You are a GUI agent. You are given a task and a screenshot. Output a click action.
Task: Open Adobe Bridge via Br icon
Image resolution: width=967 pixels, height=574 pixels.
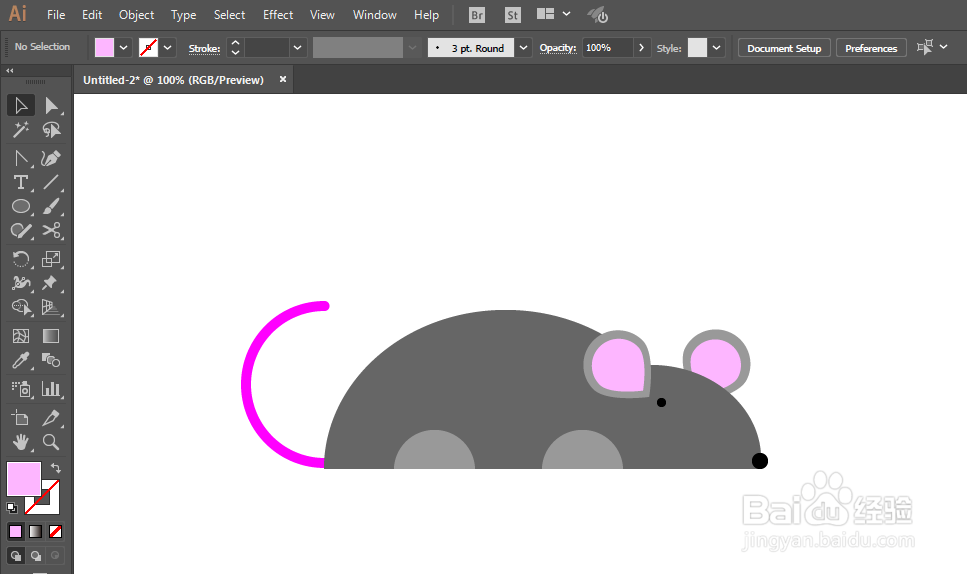point(477,15)
